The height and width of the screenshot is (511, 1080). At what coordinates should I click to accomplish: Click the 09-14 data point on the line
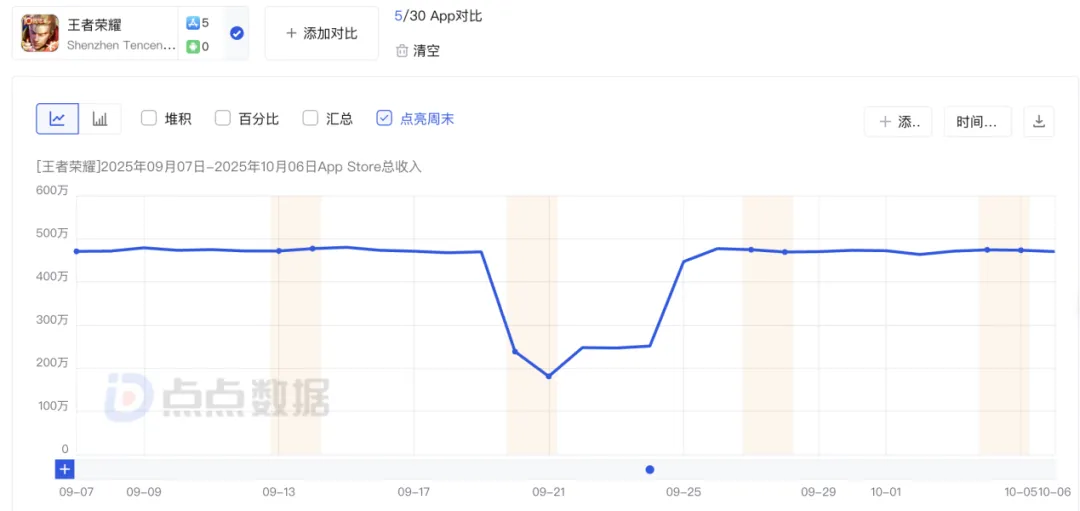pos(313,249)
